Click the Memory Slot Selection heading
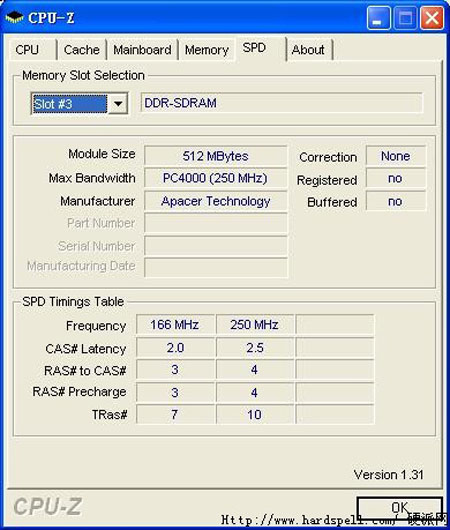Viewport: 450px width, 530px height. 84,75
